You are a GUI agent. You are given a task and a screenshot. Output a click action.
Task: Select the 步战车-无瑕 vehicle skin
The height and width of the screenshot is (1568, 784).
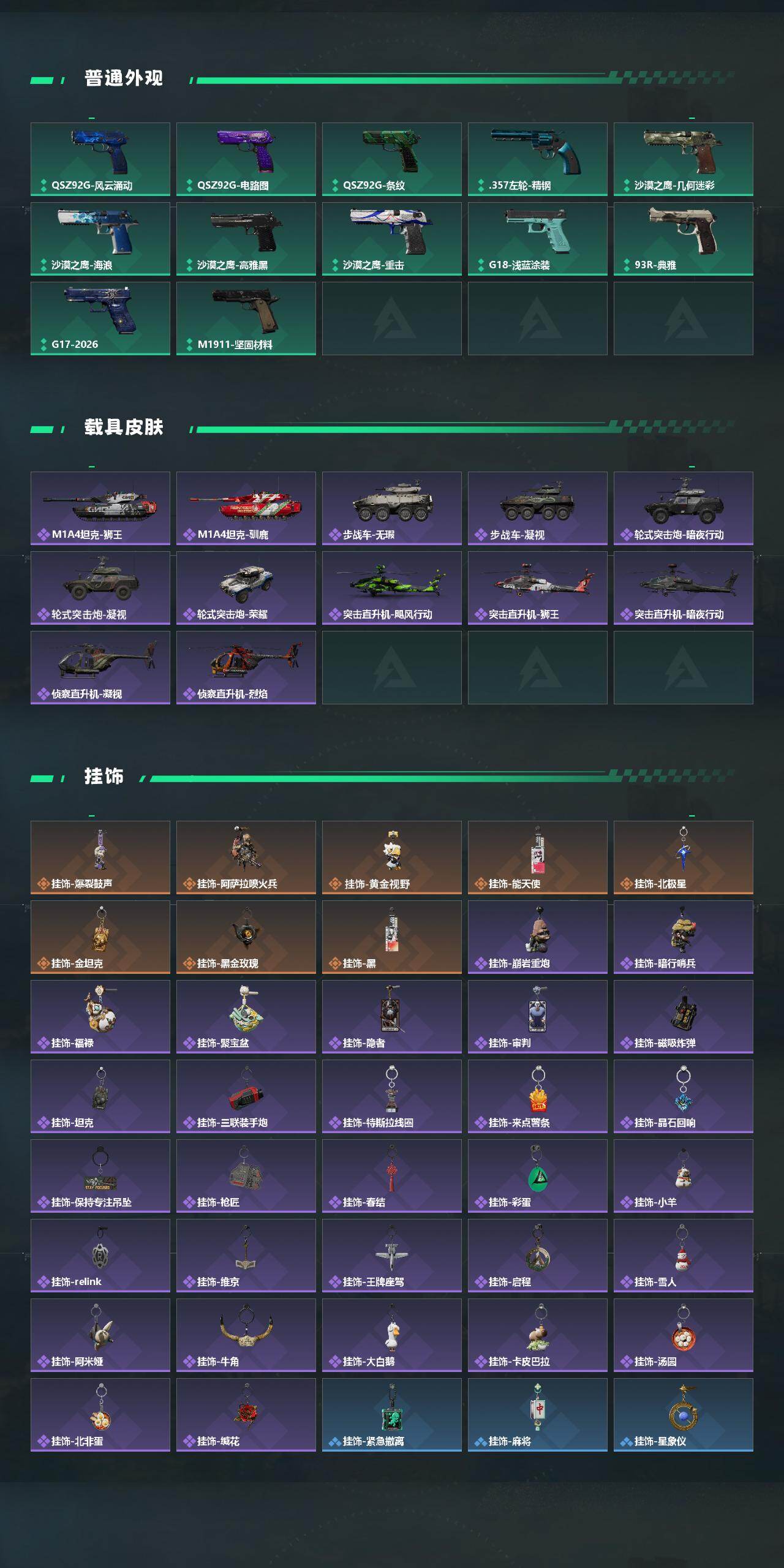pyautogui.click(x=392, y=508)
